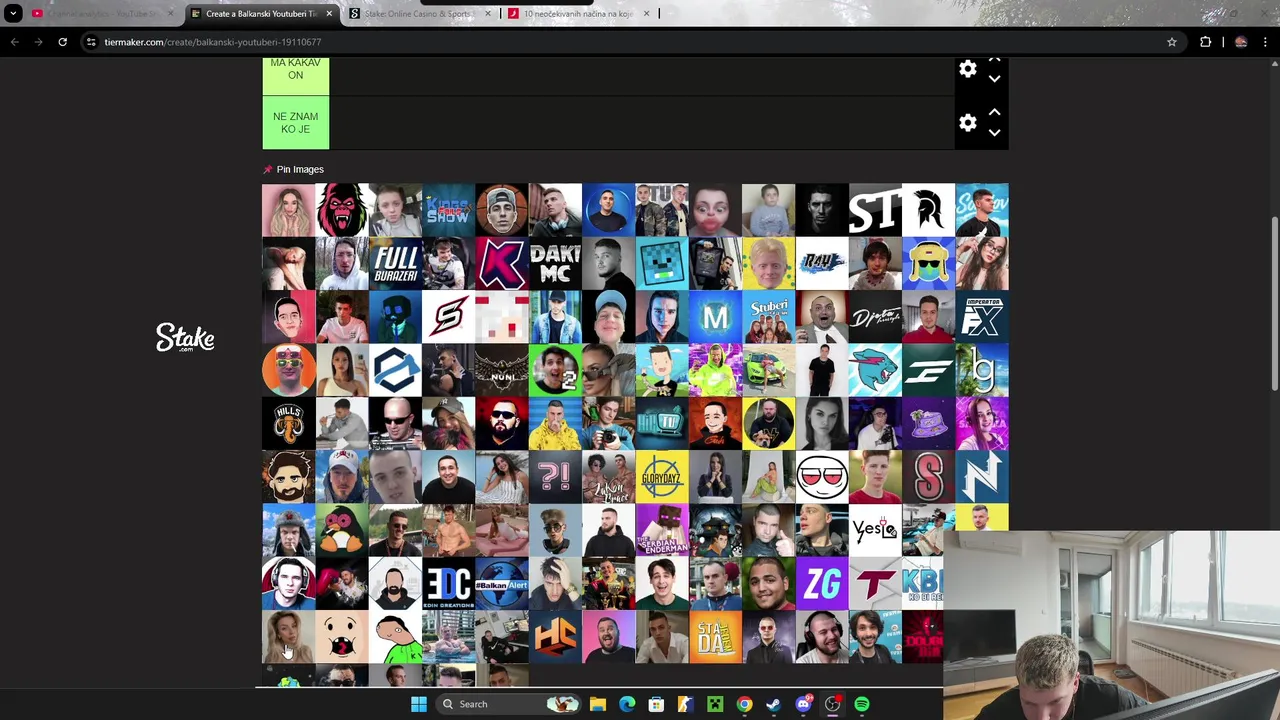Screen dimensions: 1280x720
Task: Open the browser profile avatar
Action: point(1241,42)
